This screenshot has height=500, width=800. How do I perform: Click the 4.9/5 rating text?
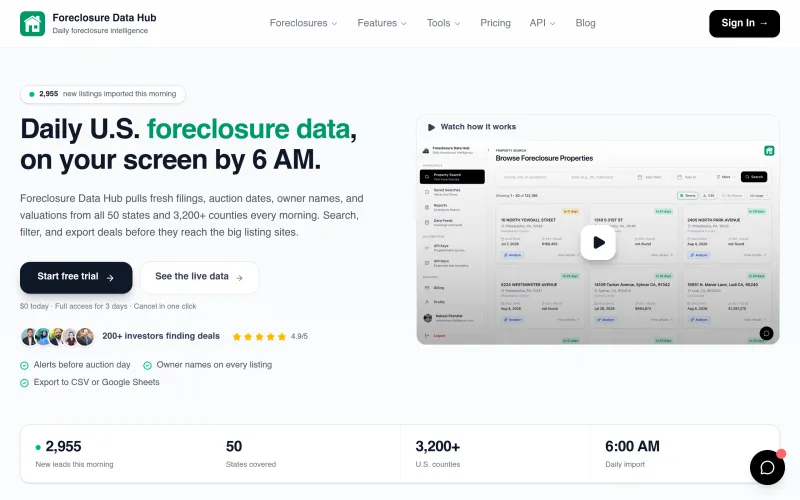(x=299, y=337)
